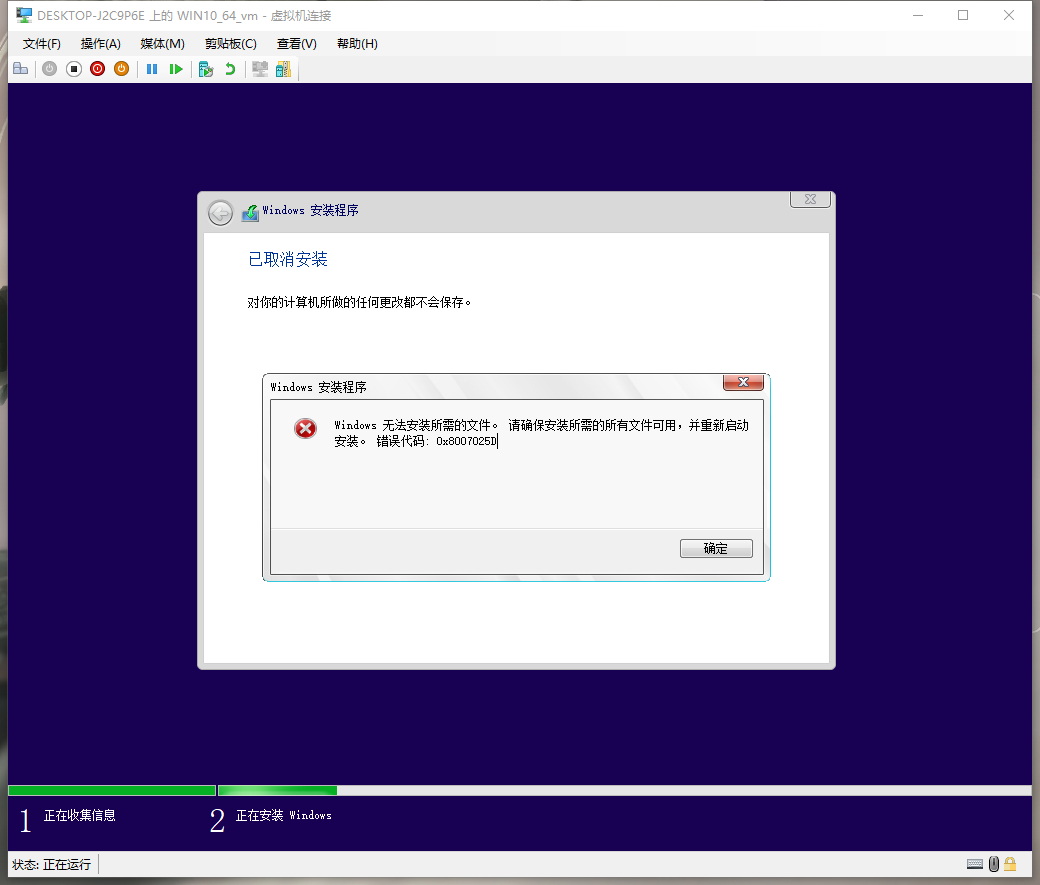Send Ctrl+Alt+Del via toolbar icon
Viewport: 1040px width, 885px height.
pyautogui.click(x=21, y=69)
